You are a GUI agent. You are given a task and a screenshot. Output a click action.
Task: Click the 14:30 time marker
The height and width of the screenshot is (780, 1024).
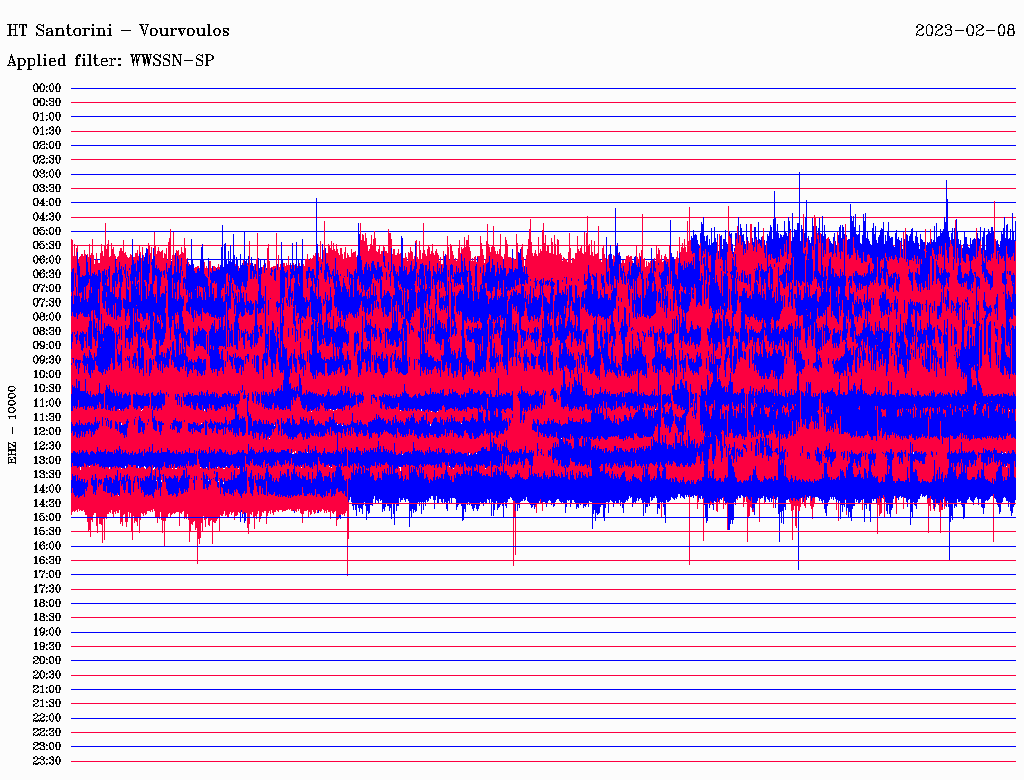47,503
